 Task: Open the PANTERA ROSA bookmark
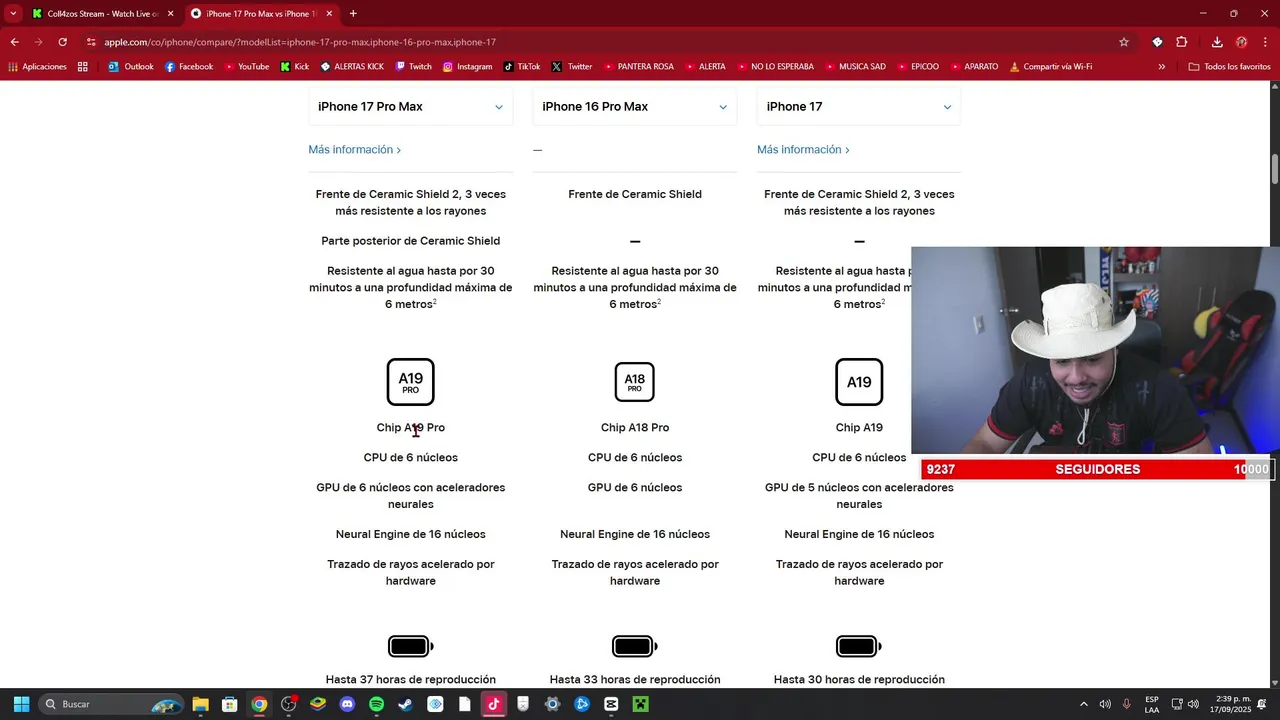[638, 67]
